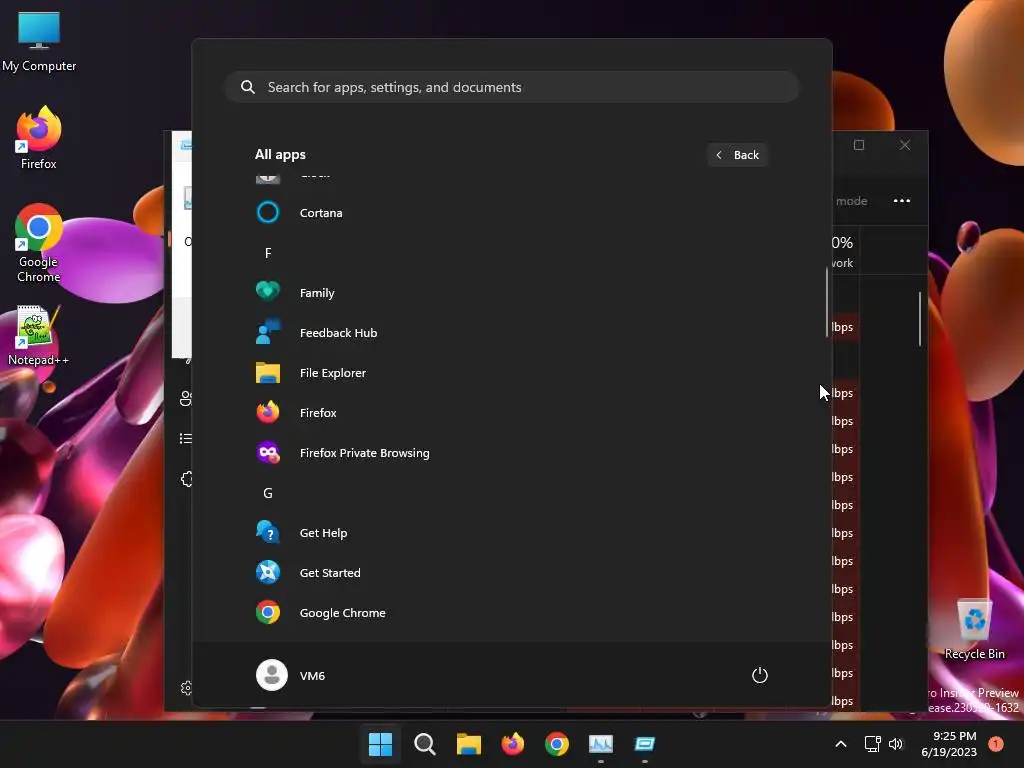Image resolution: width=1024 pixels, height=768 pixels.
Task: Open Firefox Private Browsing
Action: [512, 453]
